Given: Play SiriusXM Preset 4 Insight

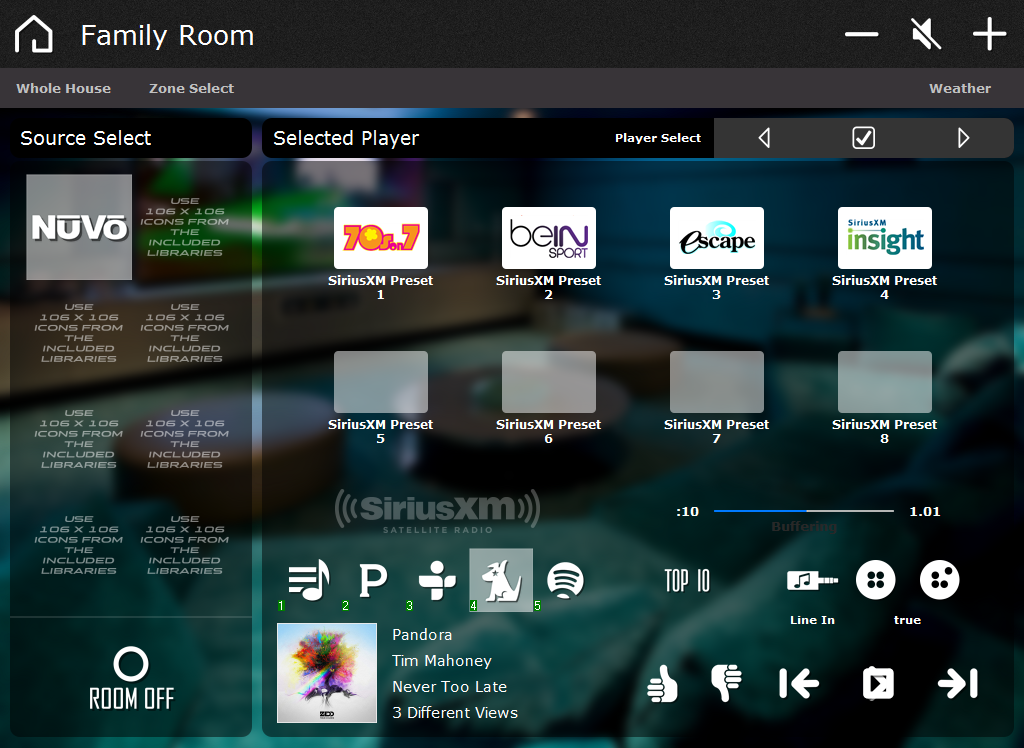Looking at the screenshot, I should (884, 238).
